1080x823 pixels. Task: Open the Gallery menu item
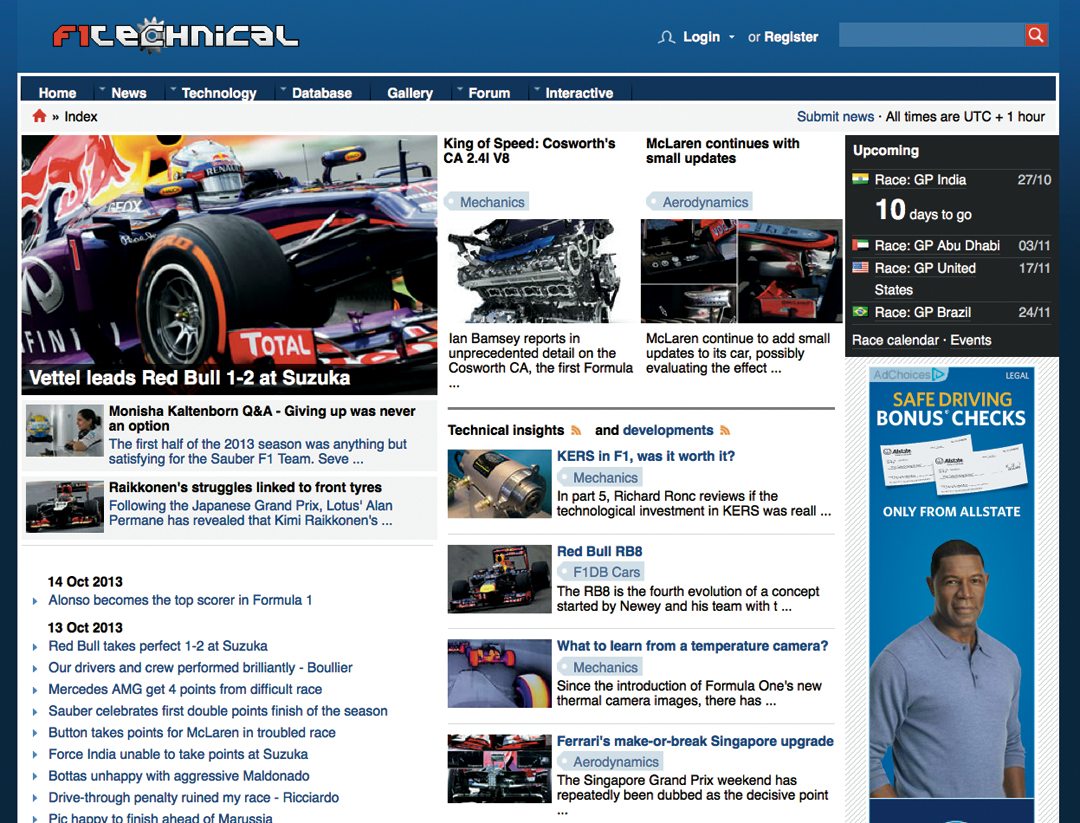(x=410, y=93)
